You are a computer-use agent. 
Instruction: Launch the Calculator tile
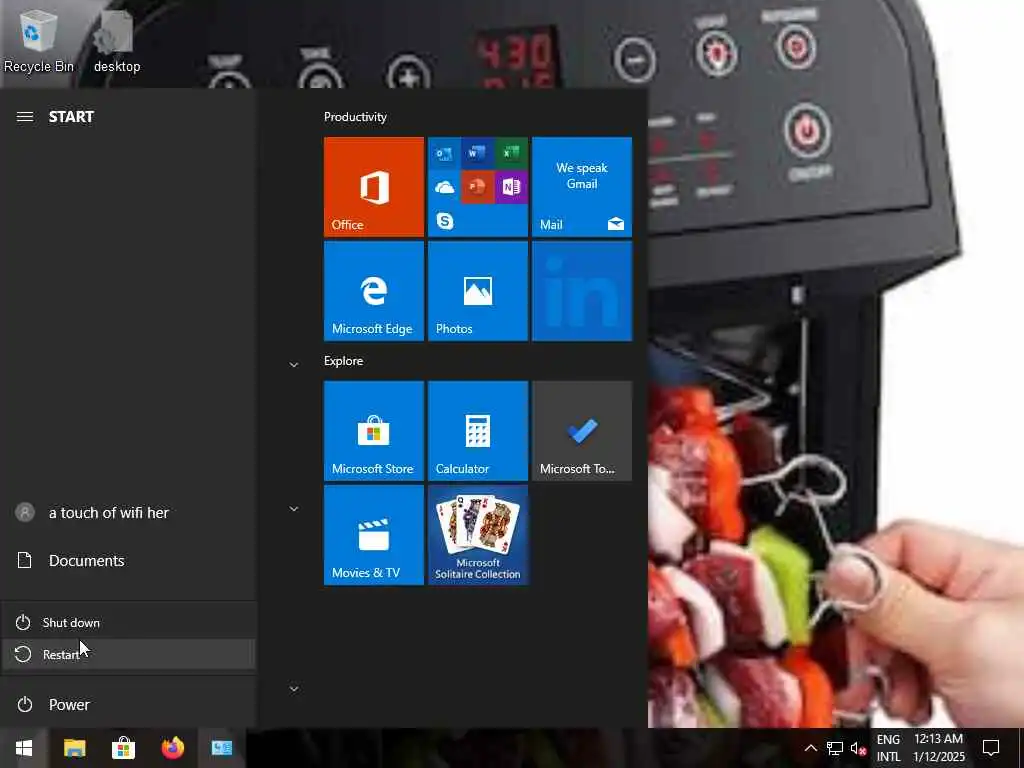[x=478, y=431]
